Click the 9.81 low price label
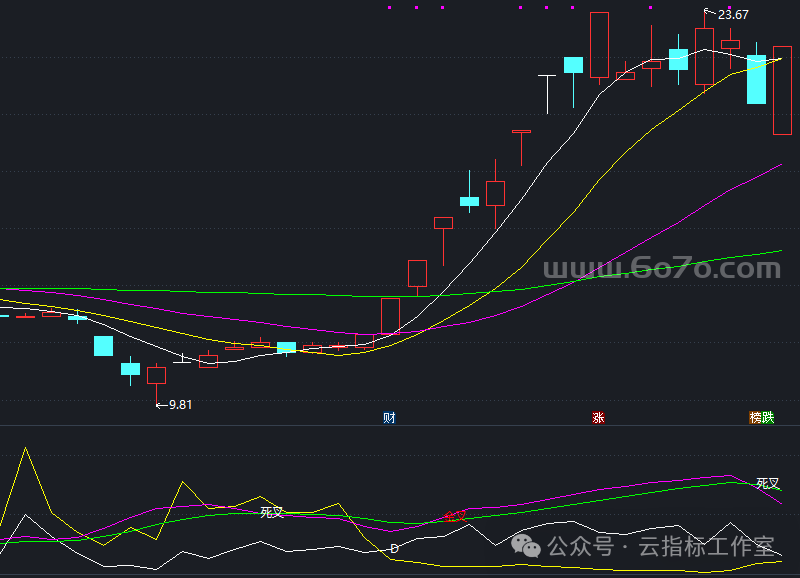 [x=180, y=404]
